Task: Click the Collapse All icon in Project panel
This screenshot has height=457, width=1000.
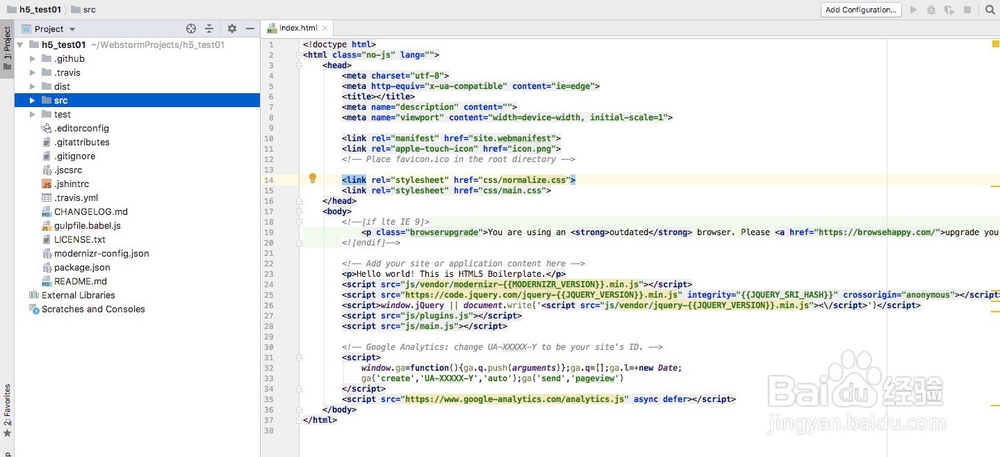Action: pyautogui.click(x=209, y=29)
